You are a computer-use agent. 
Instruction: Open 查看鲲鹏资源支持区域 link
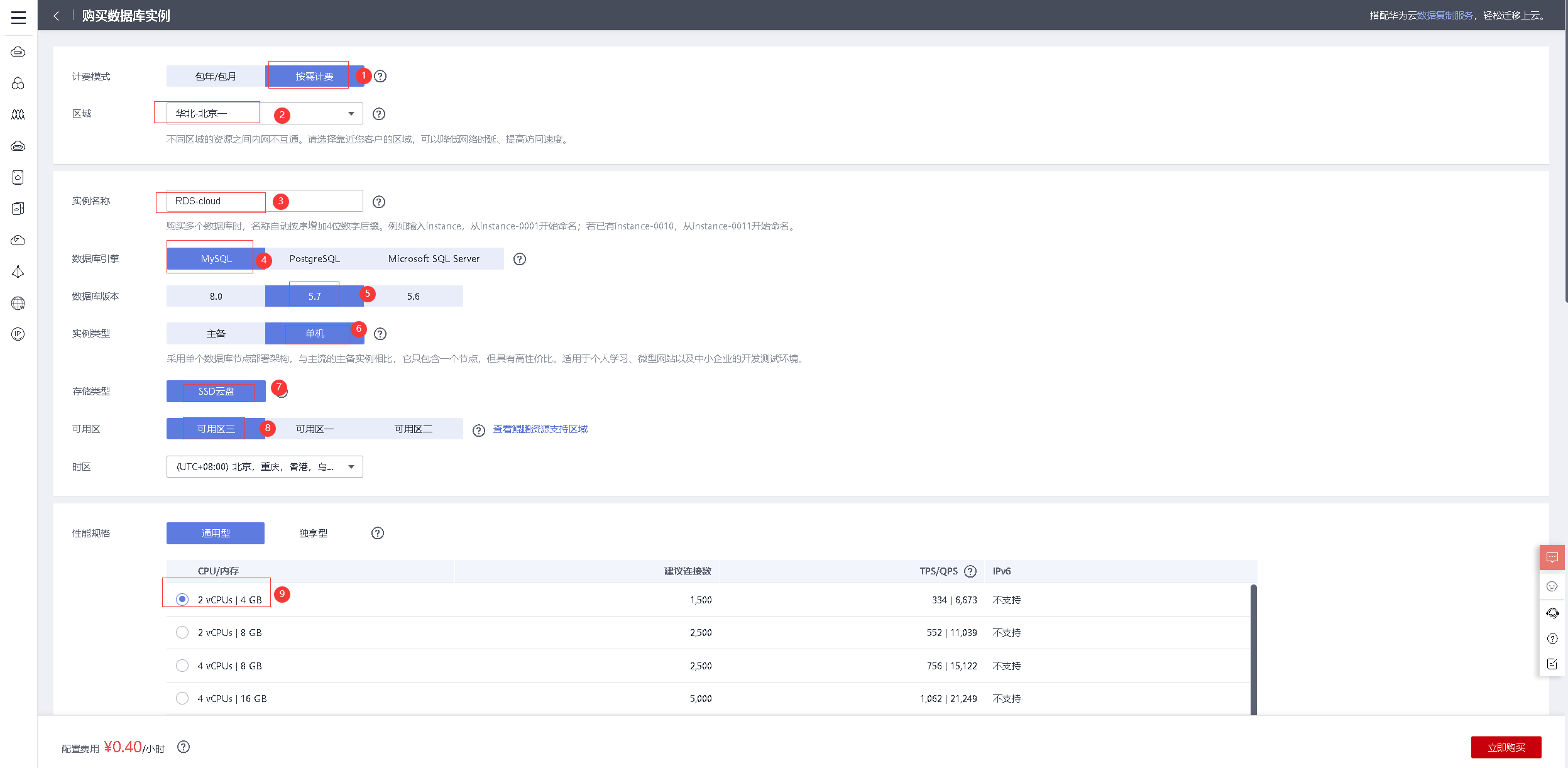540,429
